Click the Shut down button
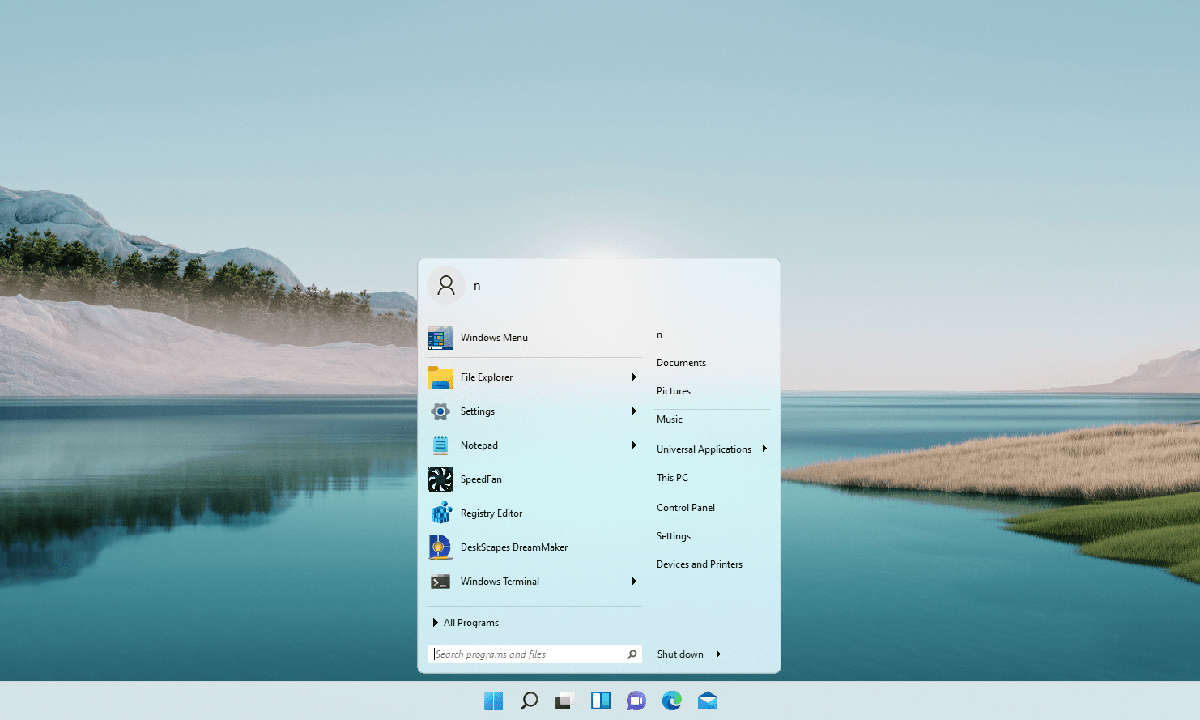The height and width of the screenshot is (720, 1200). coord(680,654)
